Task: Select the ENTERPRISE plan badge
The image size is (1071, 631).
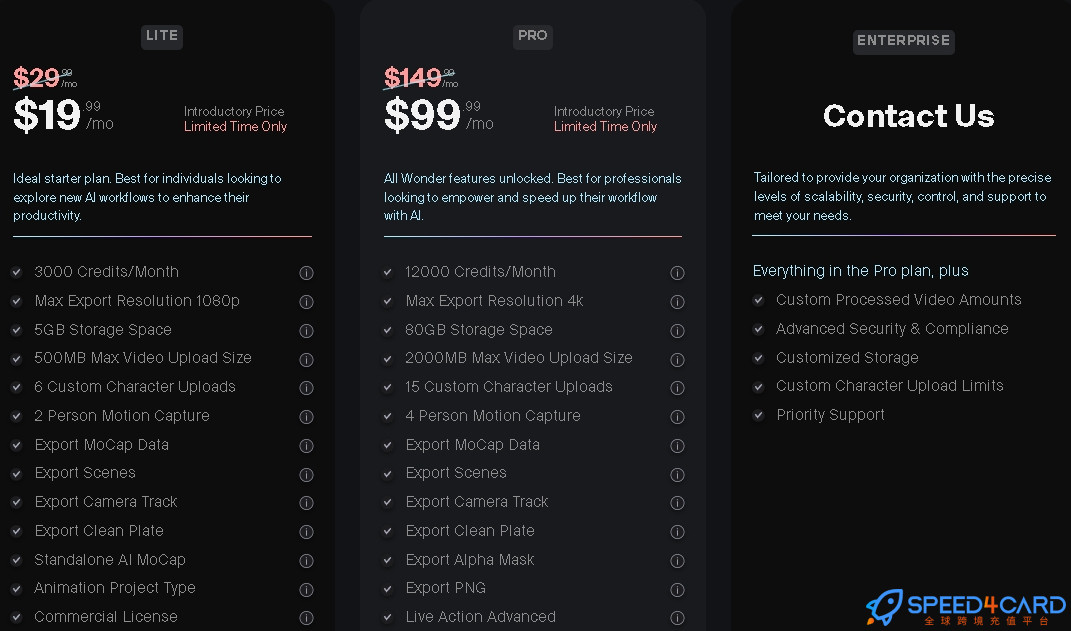Action: (904, 41)
